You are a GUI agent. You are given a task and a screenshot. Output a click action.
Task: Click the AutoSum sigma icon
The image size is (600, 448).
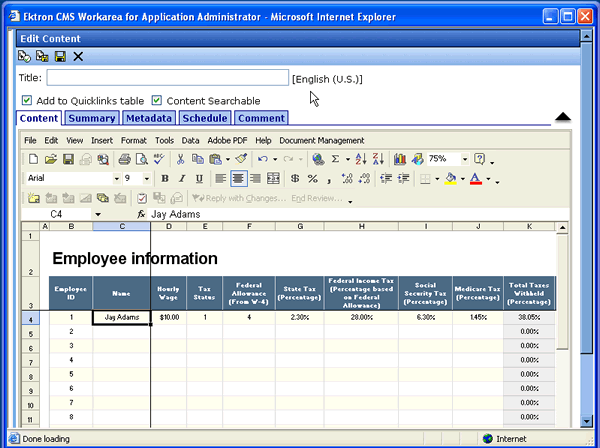click(x=335, y=159)
